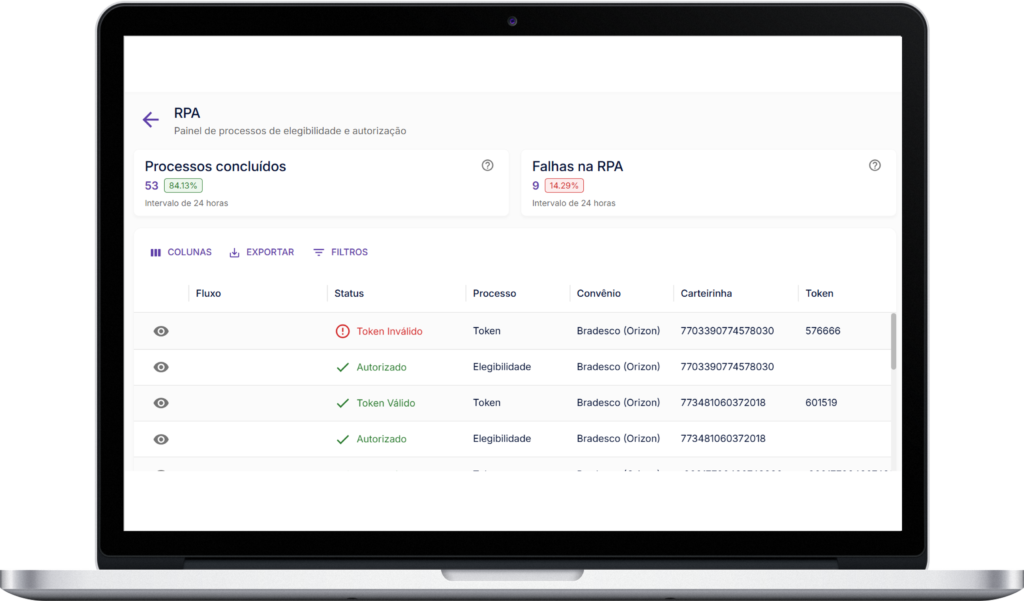This screenshot has height=601, width=1024.
Task: View the last Autorizado row via eye icon
Action: coord(161,439)
